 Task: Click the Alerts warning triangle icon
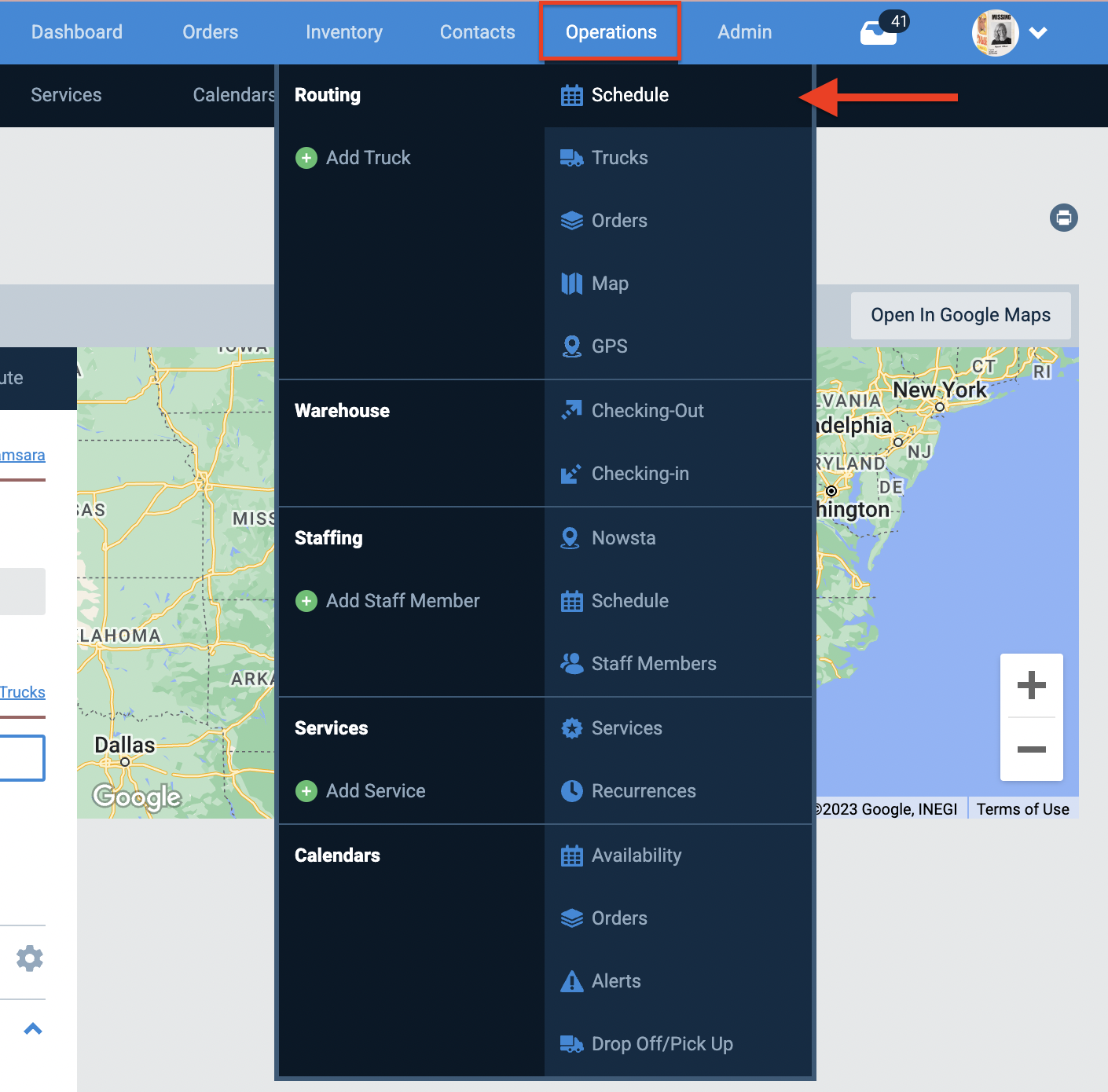pyautogui.click(x=572, y=981)
